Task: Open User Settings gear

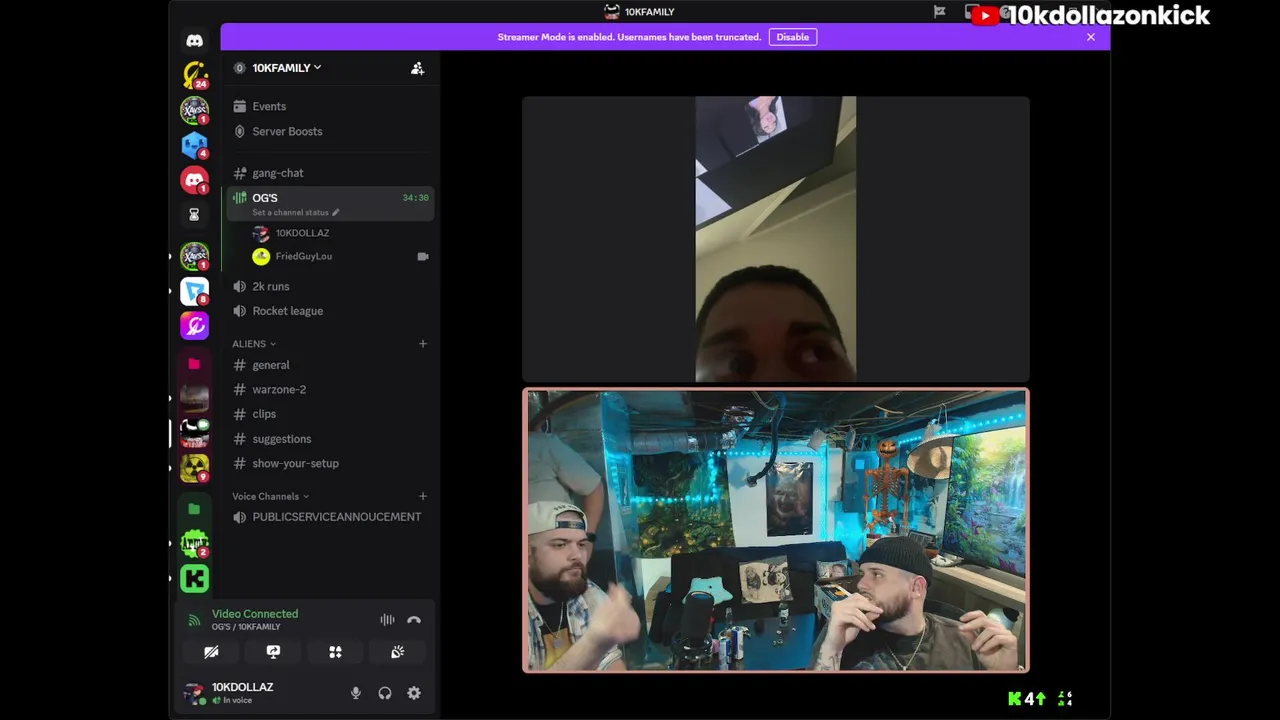Action: 414,693
